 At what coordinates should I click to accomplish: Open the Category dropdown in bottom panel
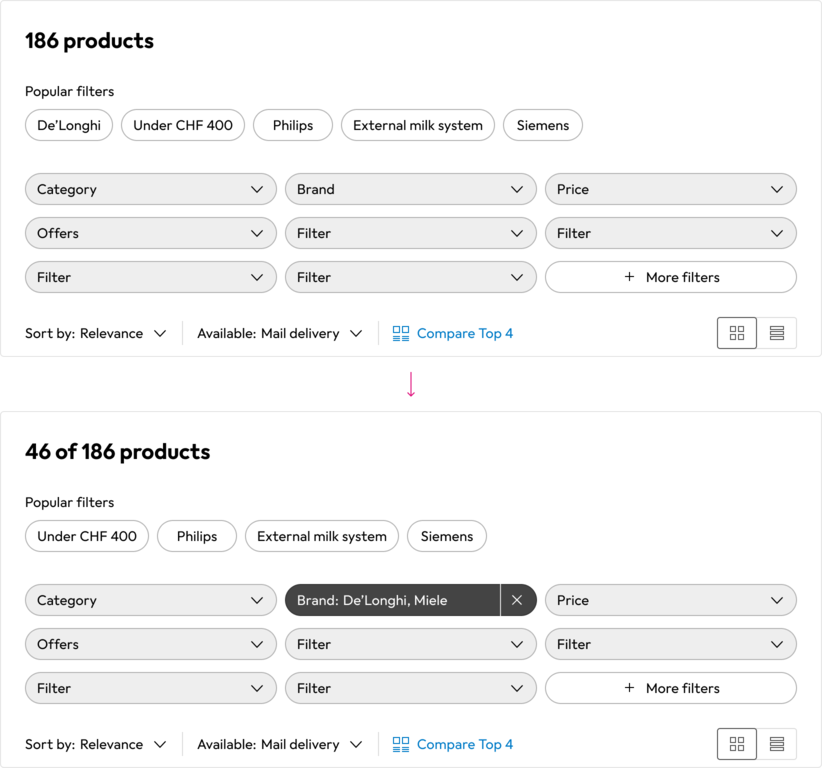coord(151,600)
